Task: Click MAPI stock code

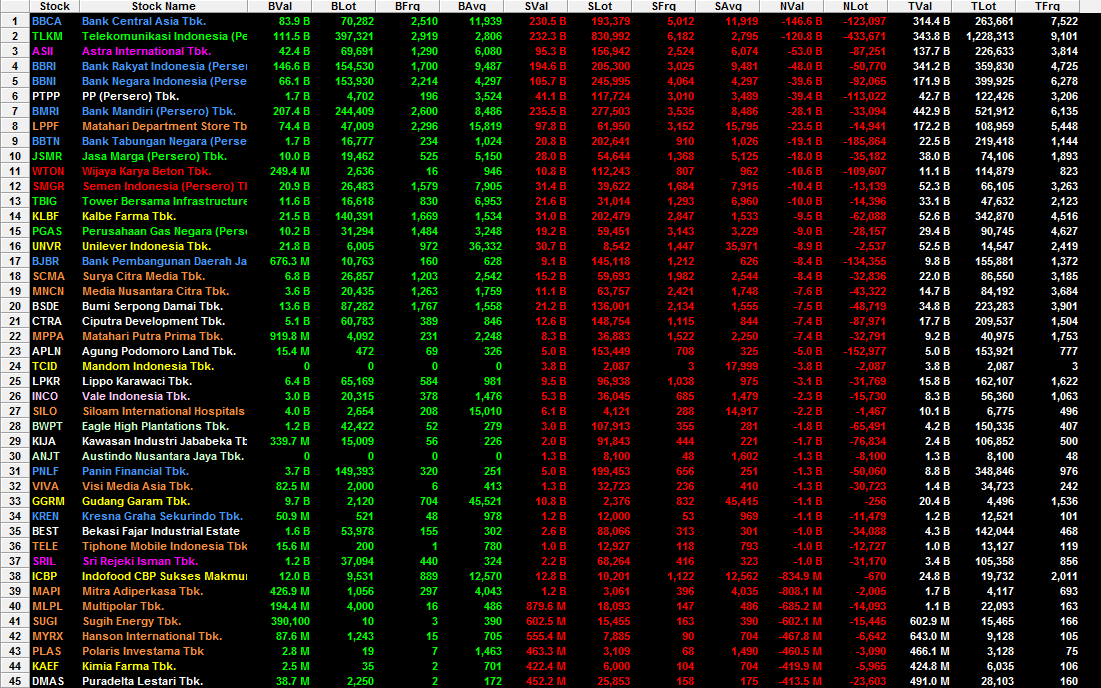Action: (46, 591)
